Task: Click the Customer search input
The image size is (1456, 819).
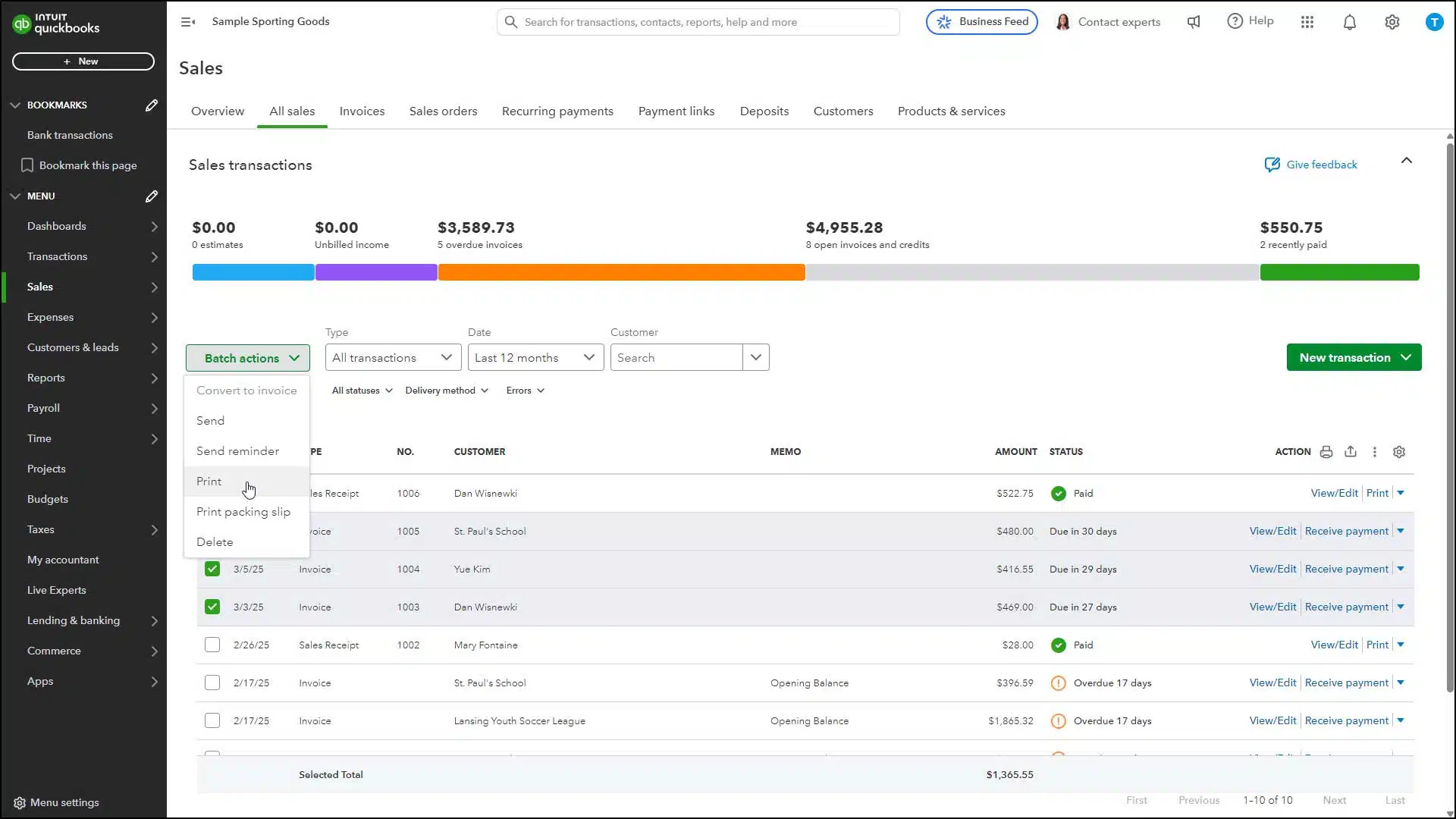Action: click(676, 358)
